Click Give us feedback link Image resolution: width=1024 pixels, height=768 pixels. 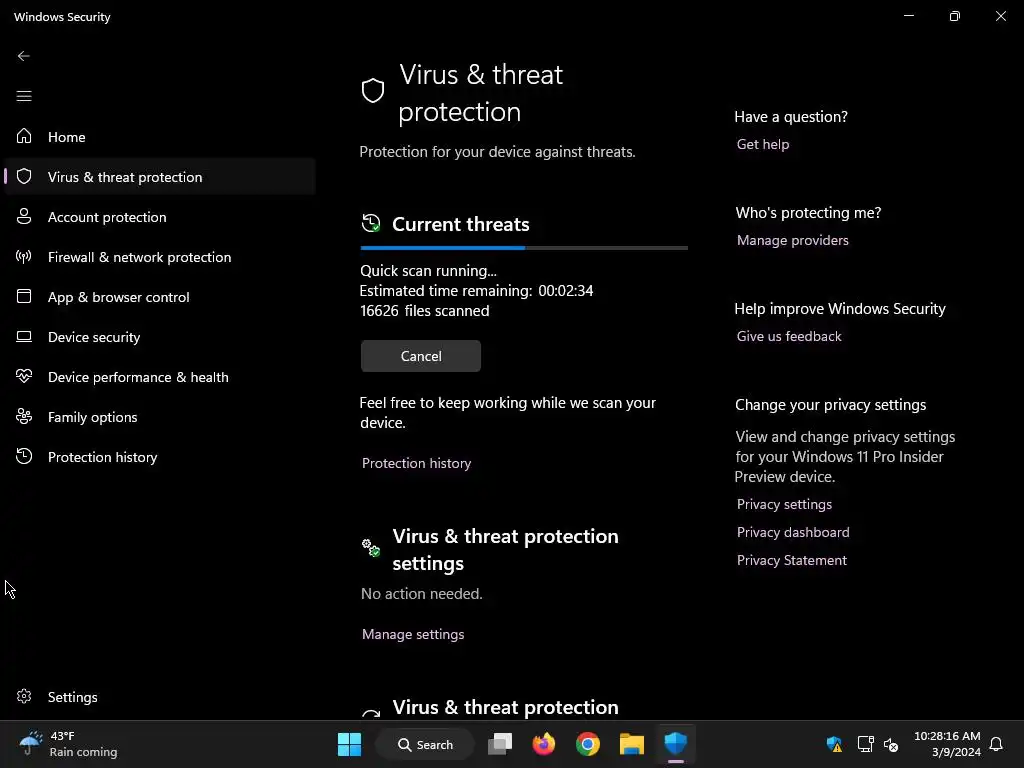[x=789, y=336]
